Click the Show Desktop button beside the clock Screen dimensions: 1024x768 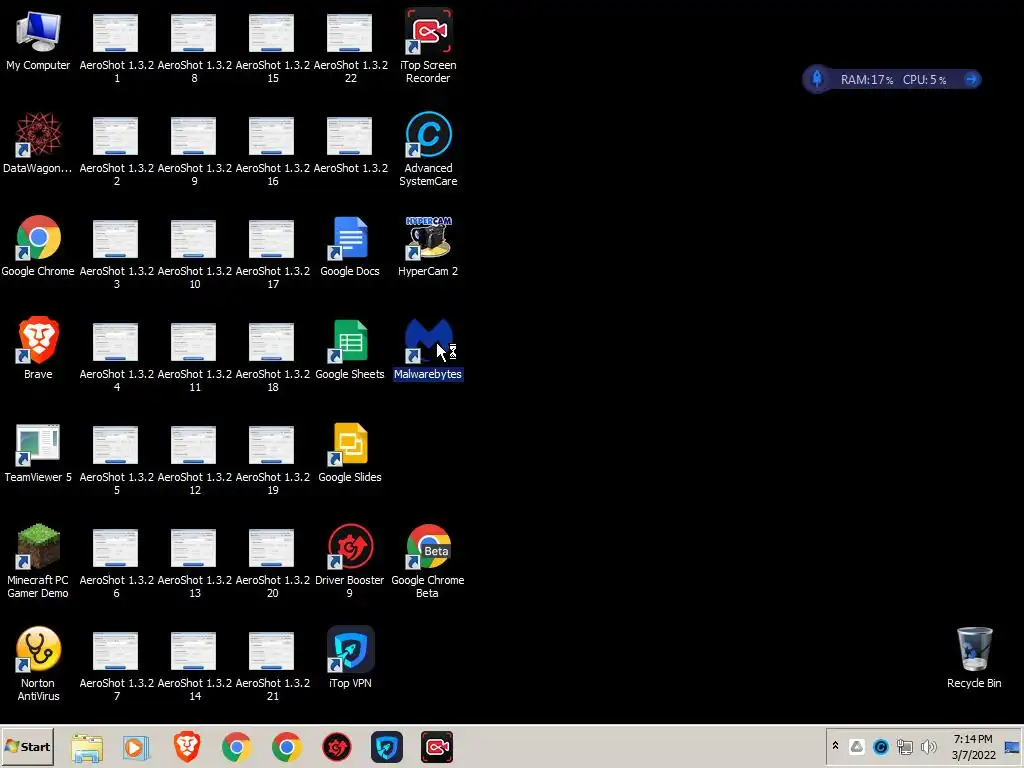[x=1012, y=747]
